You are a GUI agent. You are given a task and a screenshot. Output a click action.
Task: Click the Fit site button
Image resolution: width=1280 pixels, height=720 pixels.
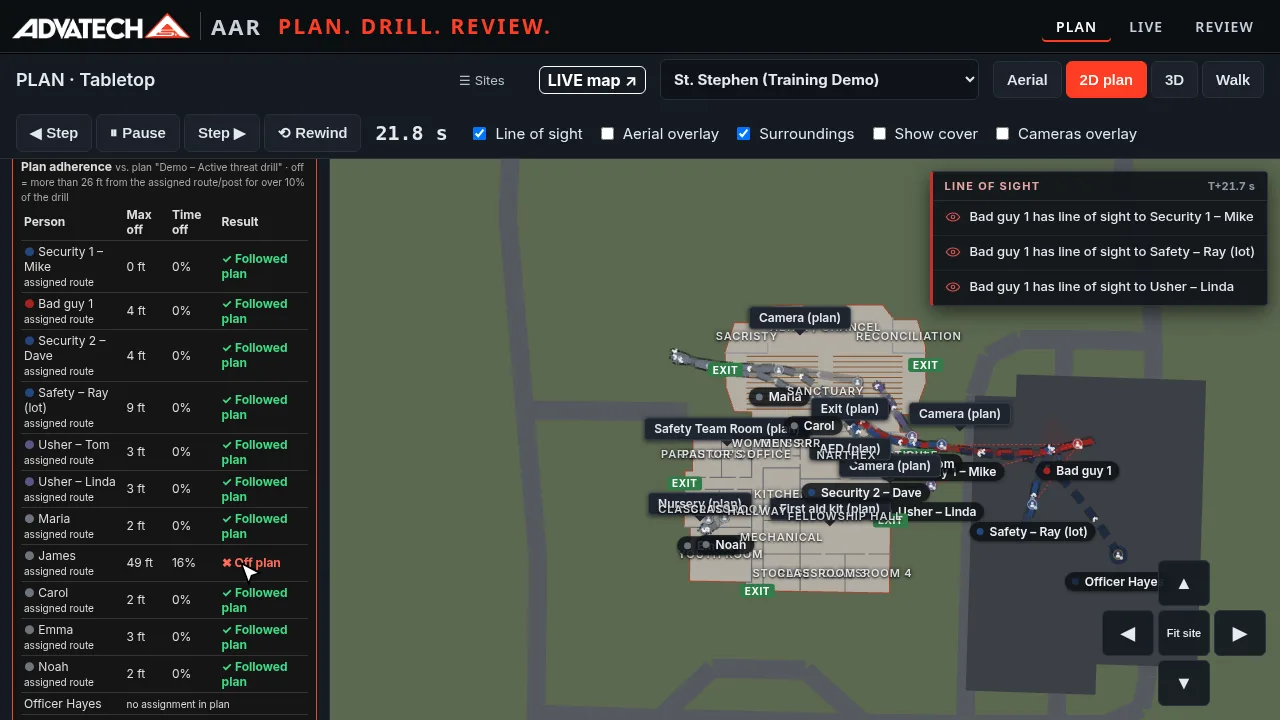[x=1184, y=633]
